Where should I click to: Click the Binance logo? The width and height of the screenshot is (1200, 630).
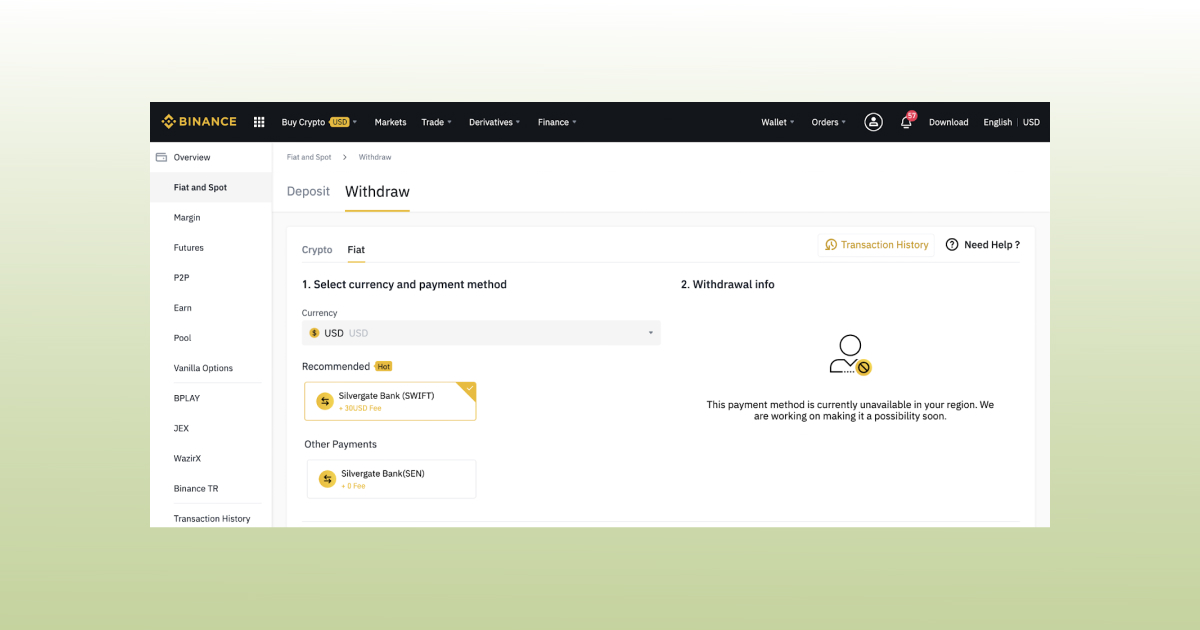[x=198, y=121]
